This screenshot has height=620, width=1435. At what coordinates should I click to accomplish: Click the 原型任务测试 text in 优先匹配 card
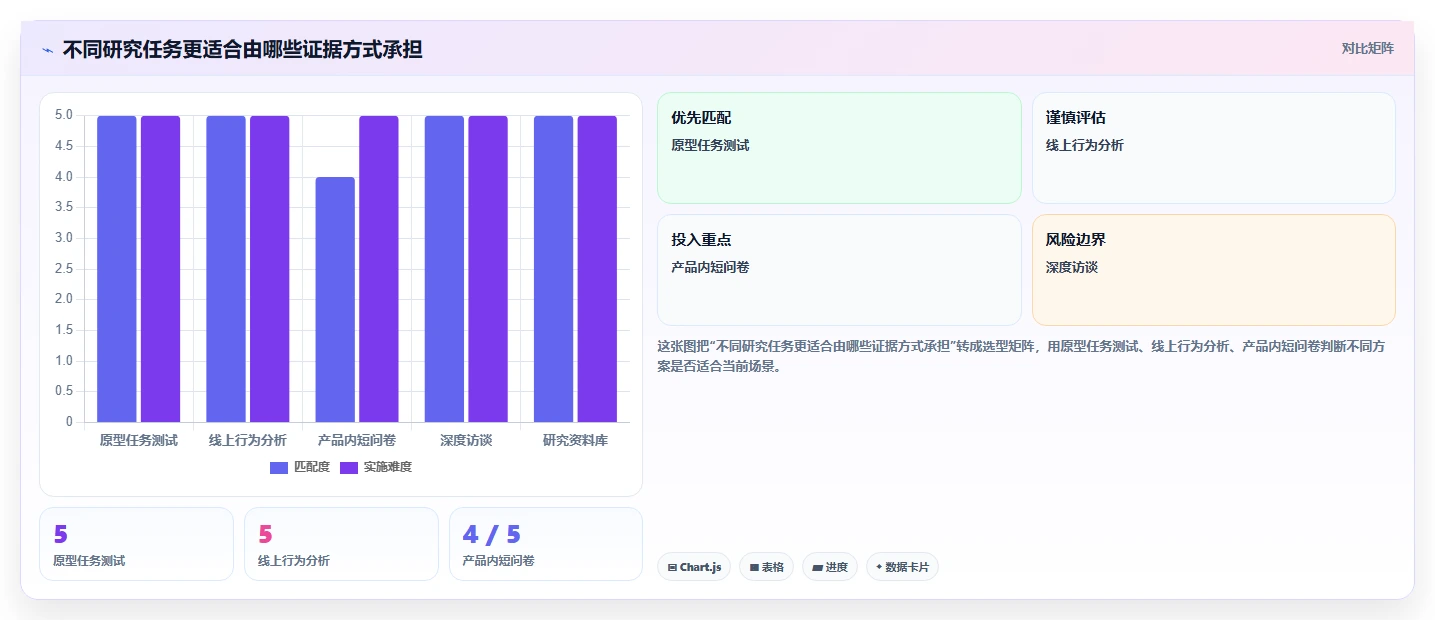pos(711,145)
